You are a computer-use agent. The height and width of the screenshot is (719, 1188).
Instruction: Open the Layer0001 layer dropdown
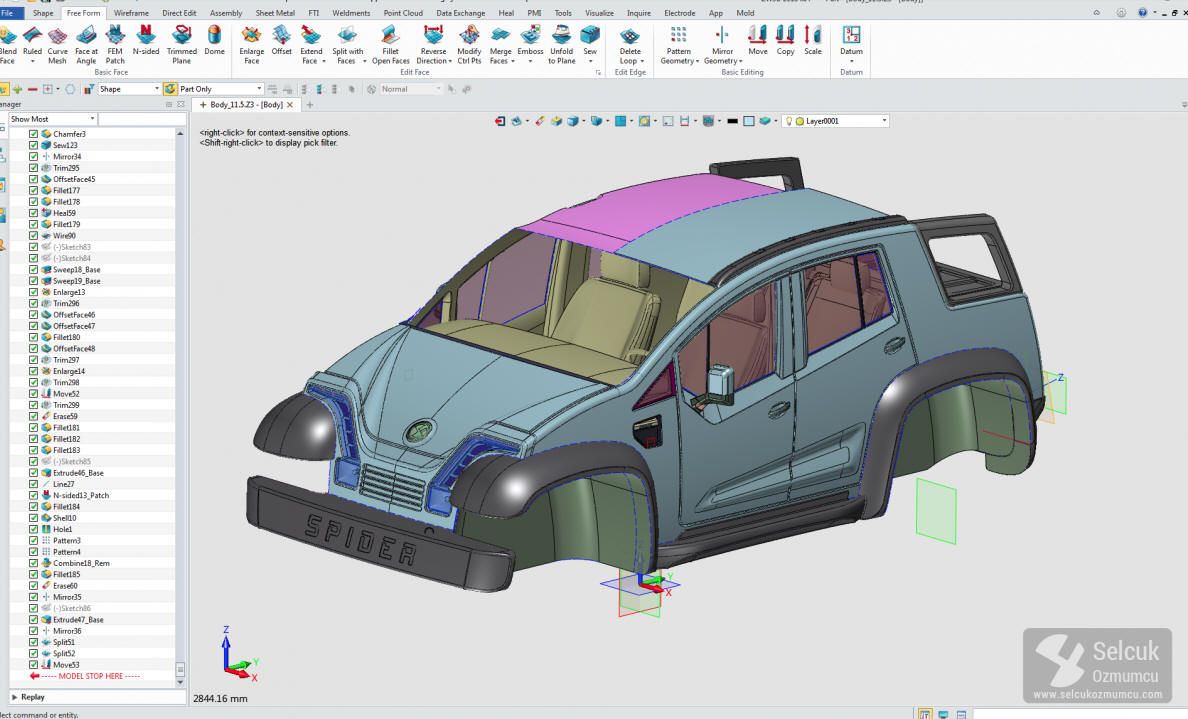click(884, 121)
